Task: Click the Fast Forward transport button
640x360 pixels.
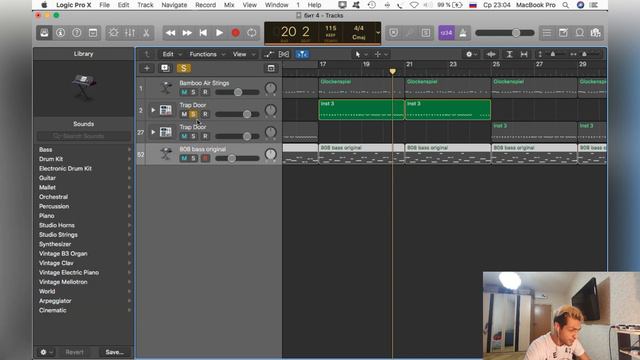Action: 187,33
